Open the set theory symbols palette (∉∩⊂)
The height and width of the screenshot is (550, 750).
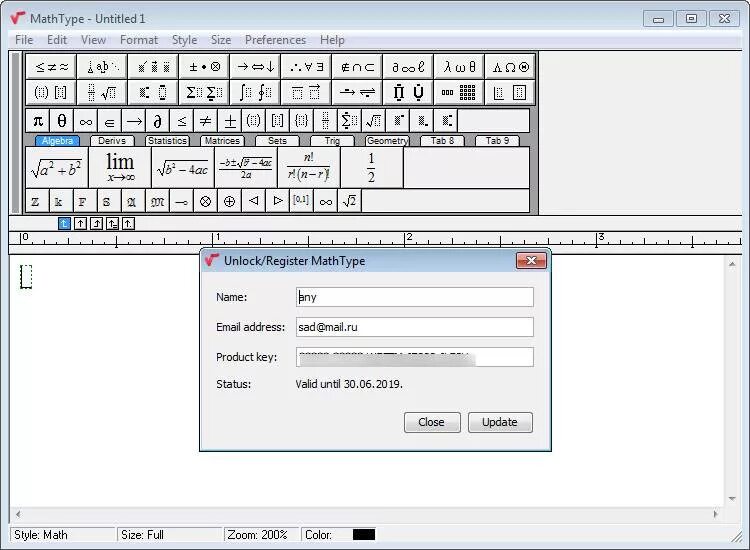point(357,66)
